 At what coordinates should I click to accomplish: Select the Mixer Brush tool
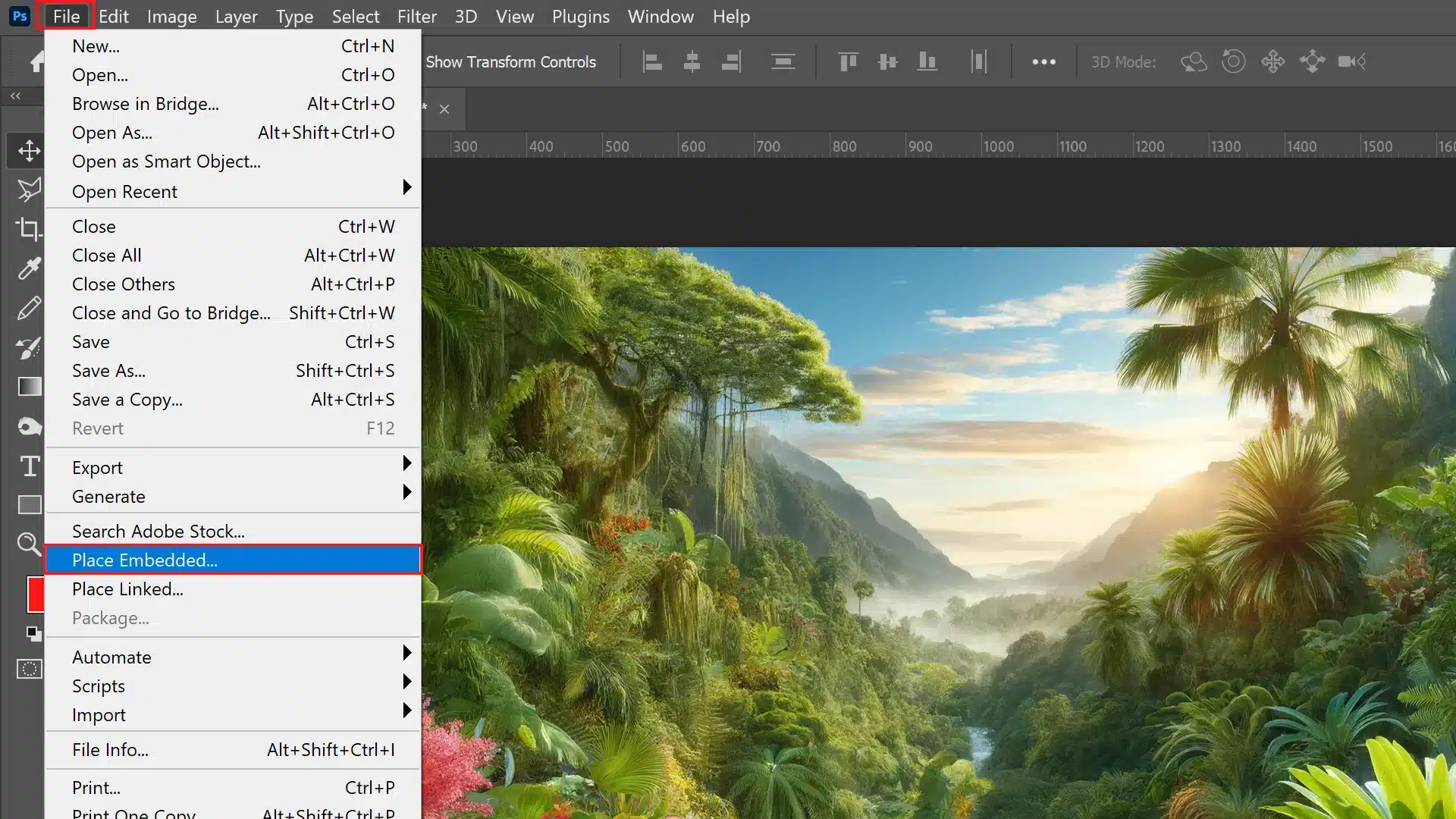(x=29, y=347)
